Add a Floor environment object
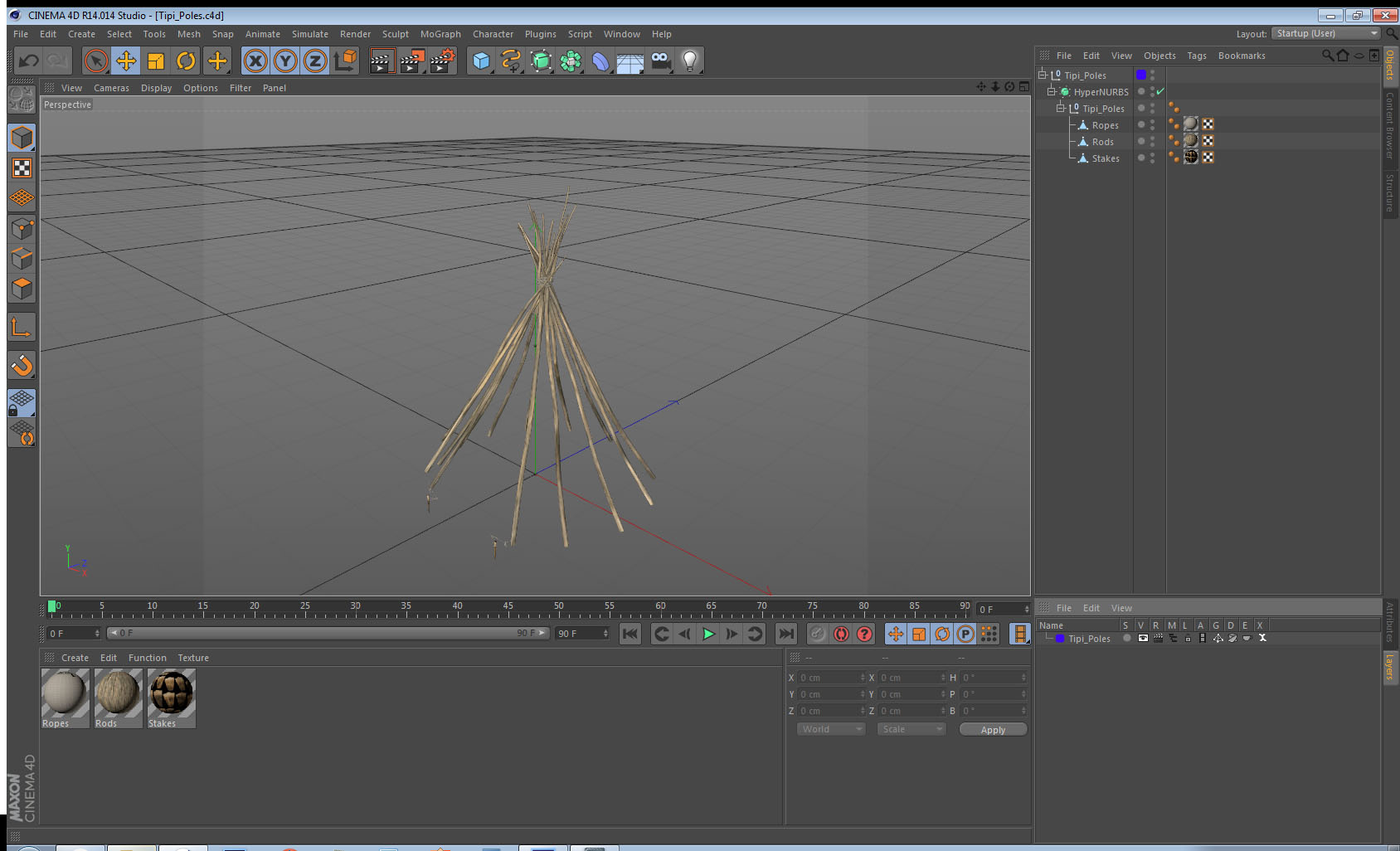1400x851 pixels. [630, 61]
